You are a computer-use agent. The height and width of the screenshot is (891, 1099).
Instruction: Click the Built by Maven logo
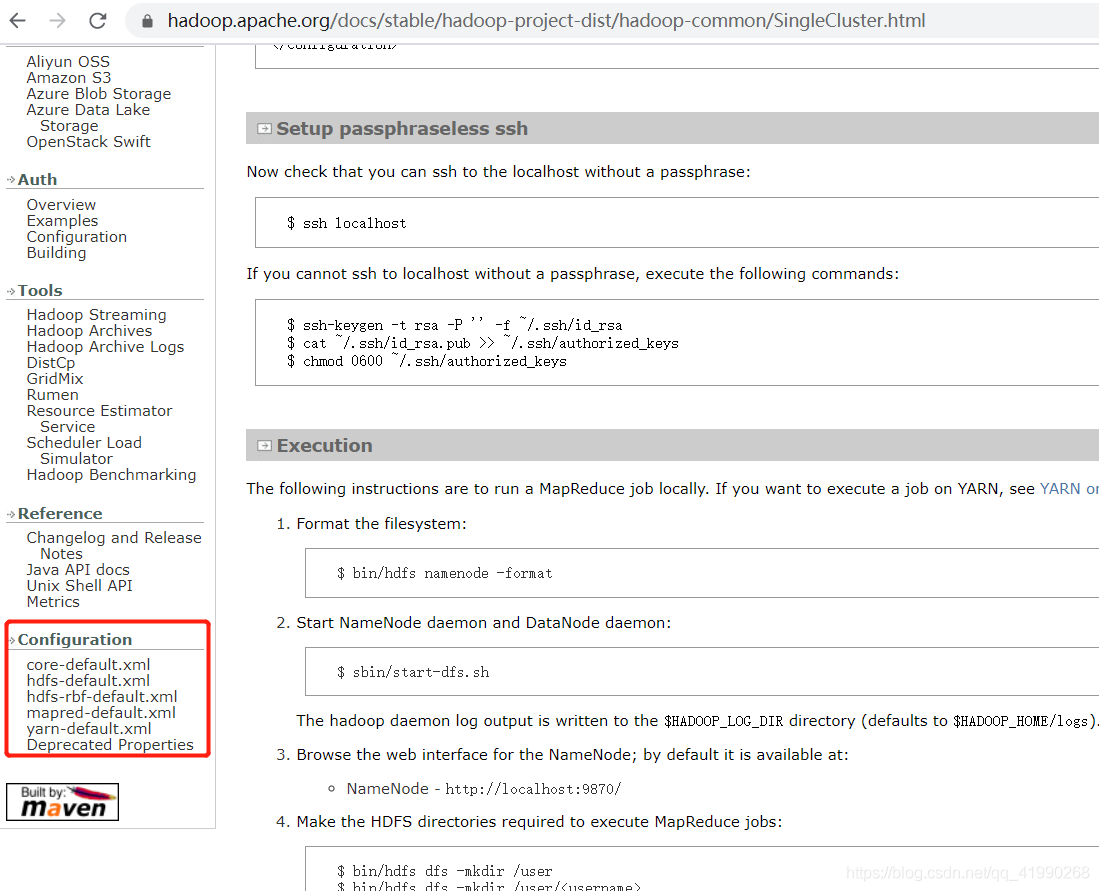point(62,802)
